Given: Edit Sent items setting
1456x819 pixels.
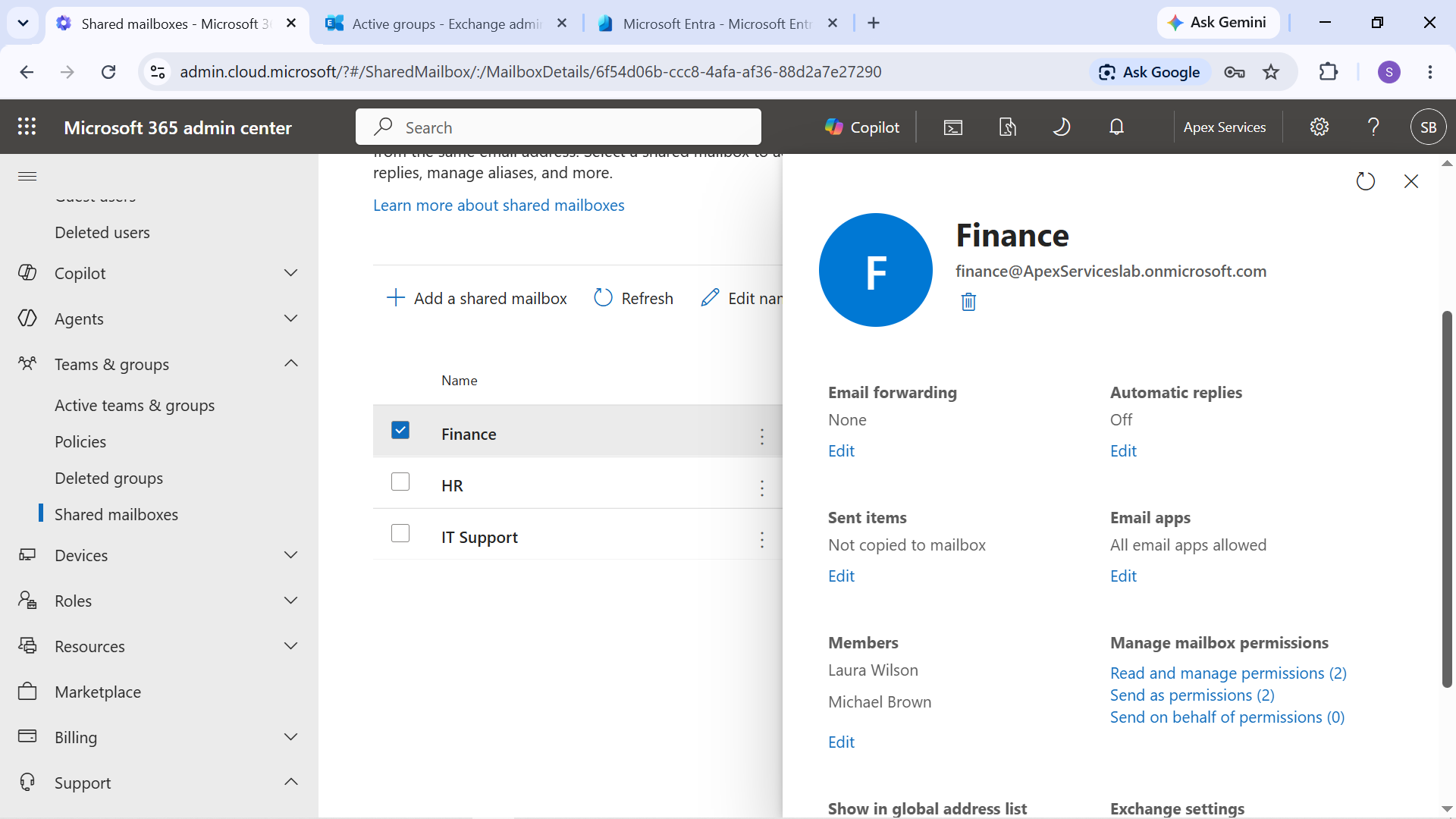Looking at the screenshot, I should coord(841,576).
